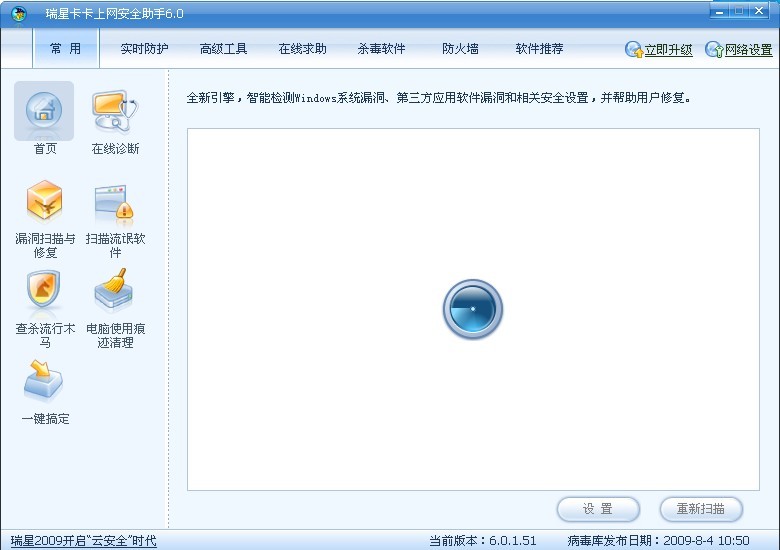Click the 当前版本：6.0.1.51 status text
The height and width of the screenshot is (550, 780).
[483, 541]
